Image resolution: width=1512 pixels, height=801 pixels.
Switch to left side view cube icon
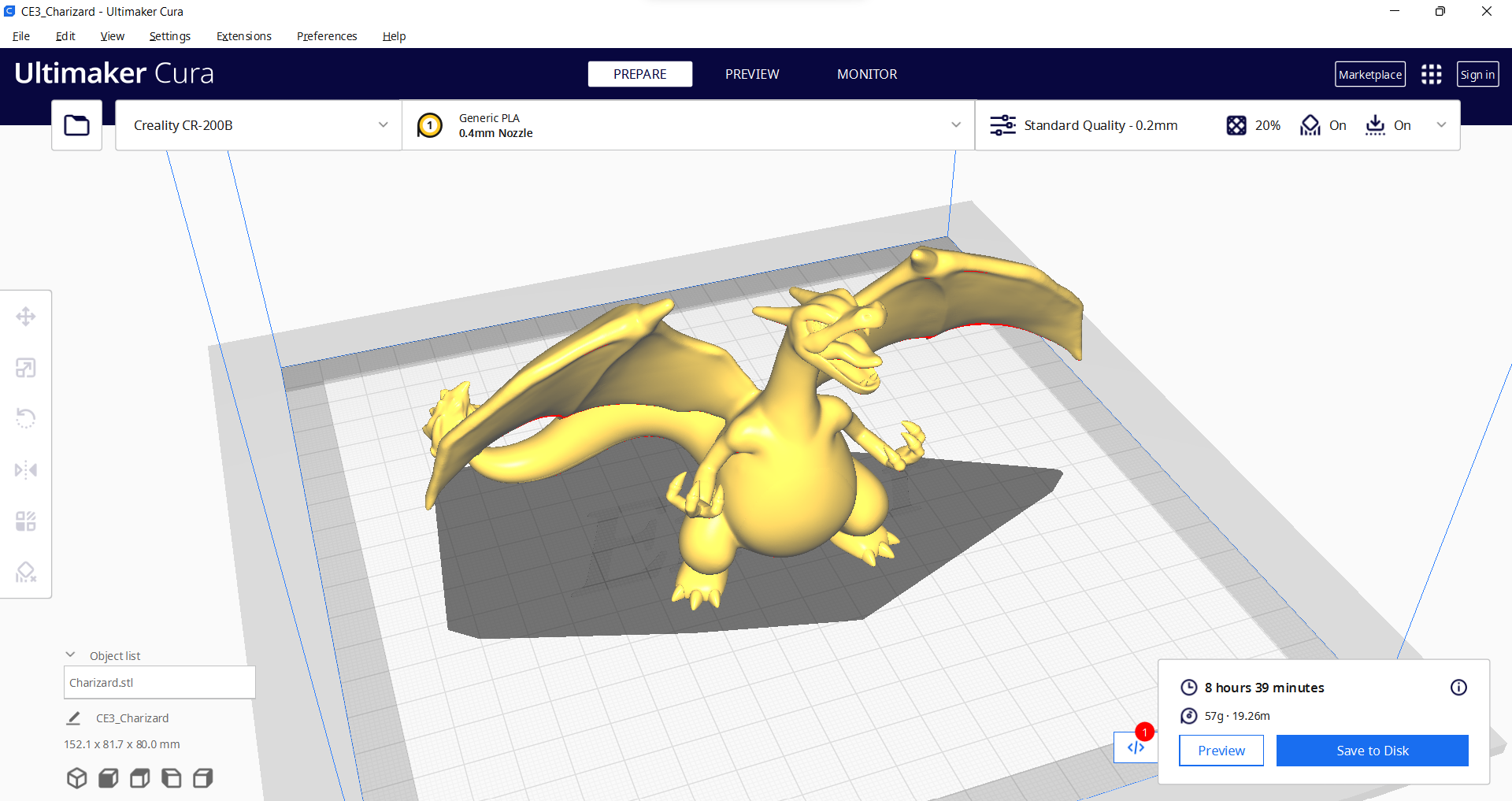[171, 778]
